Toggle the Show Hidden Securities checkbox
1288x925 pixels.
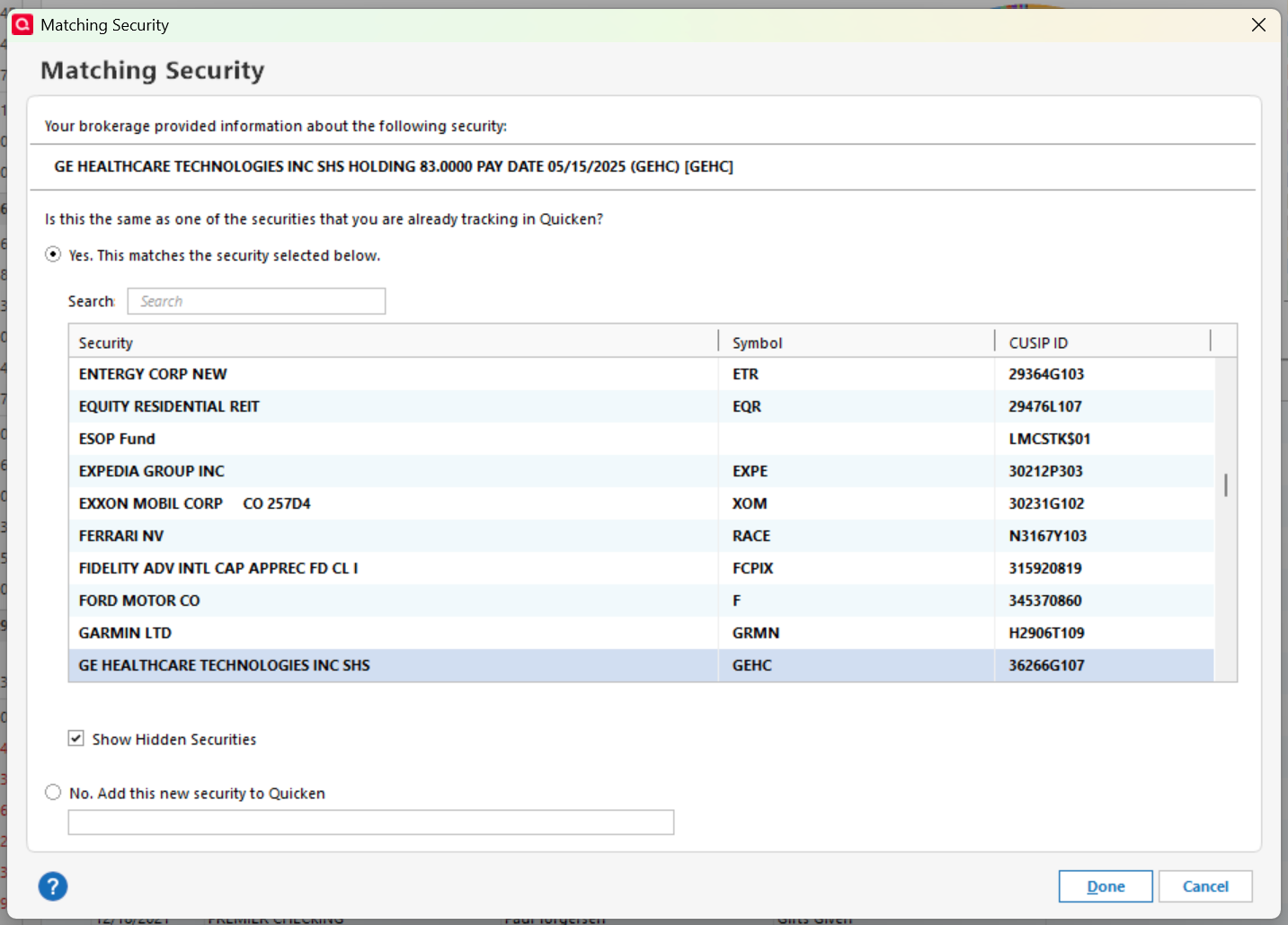pyautogui.click(x=76, y=738)
